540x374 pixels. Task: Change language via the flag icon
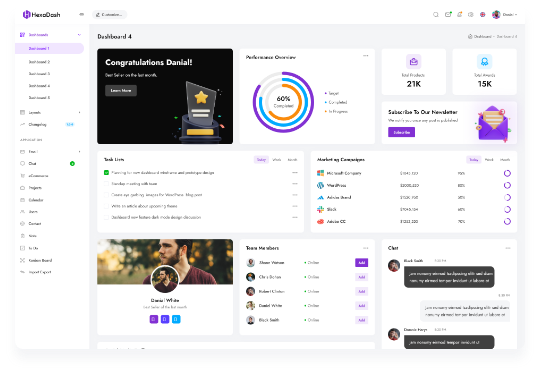pyautogui.click(x=482, y=14)
